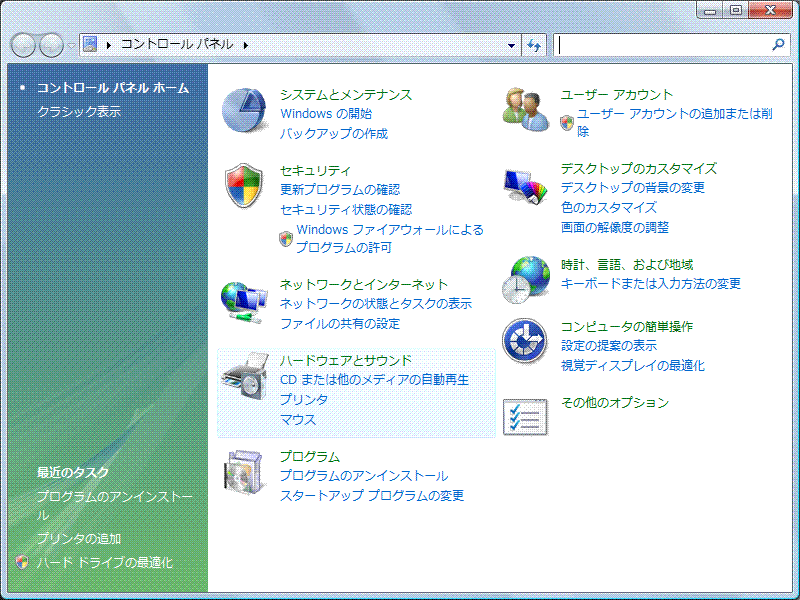This screenshot has width=800, height=600.
Task: Open the デスクトップのカスタマイズ monitor color icon
Action: point(526,186)
